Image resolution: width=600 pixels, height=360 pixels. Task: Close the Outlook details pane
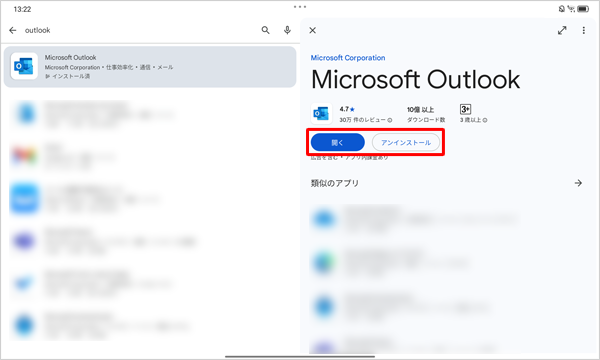click(313, 30)
